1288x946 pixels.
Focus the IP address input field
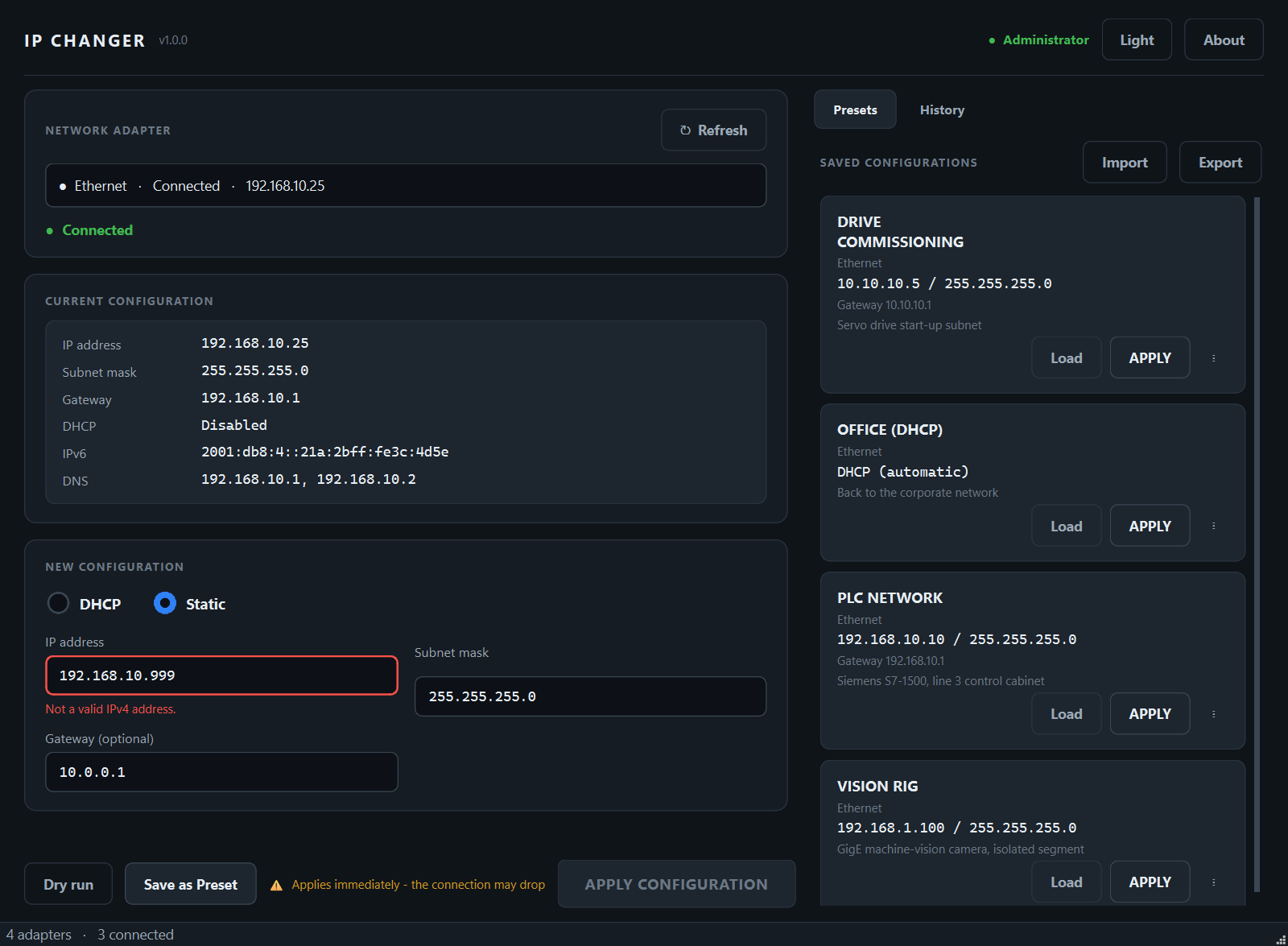click(x=221, y=675)
